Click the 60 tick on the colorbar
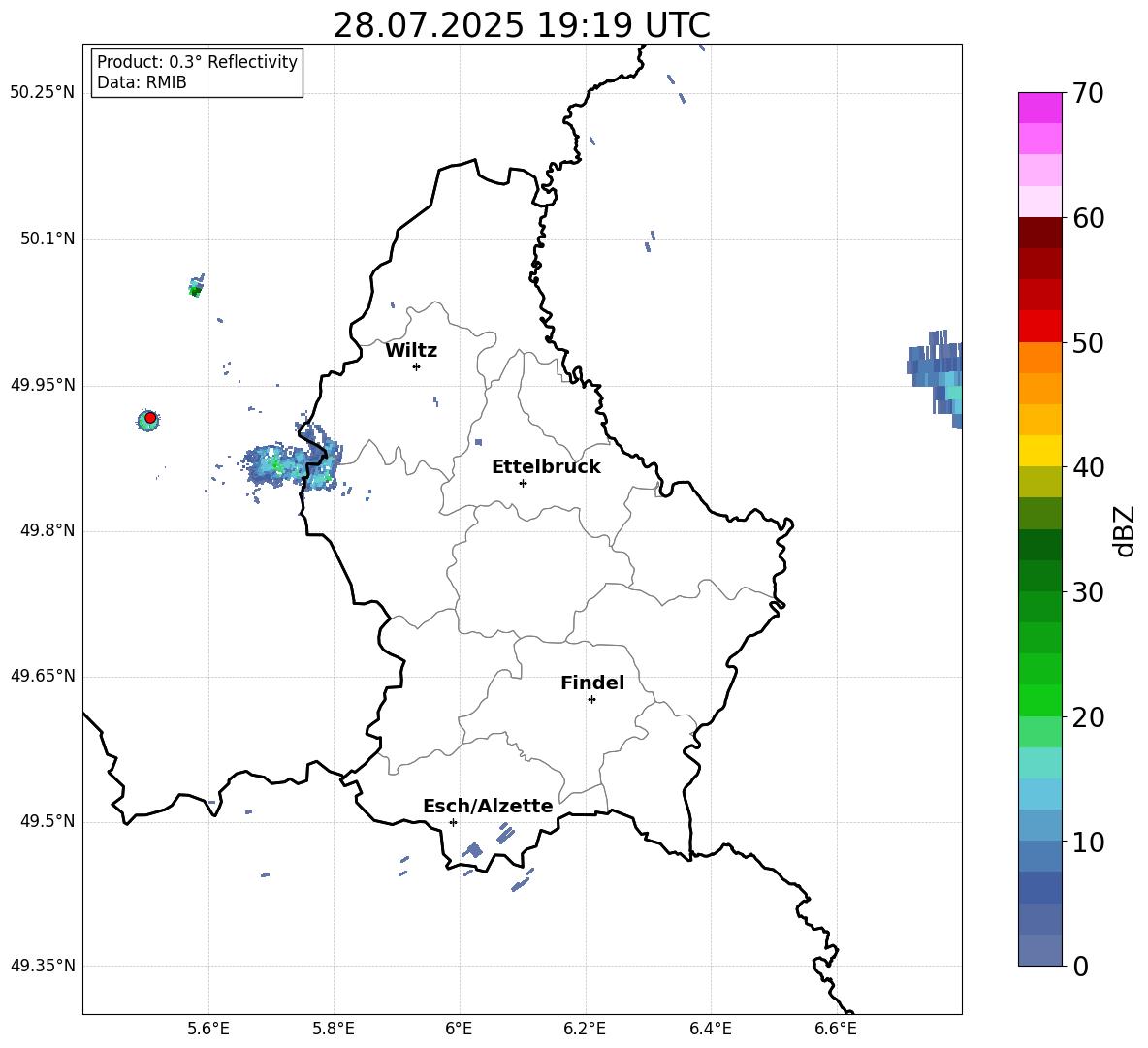The height and width of the screenshot is (1048, 1148). tap(1088, 218)
